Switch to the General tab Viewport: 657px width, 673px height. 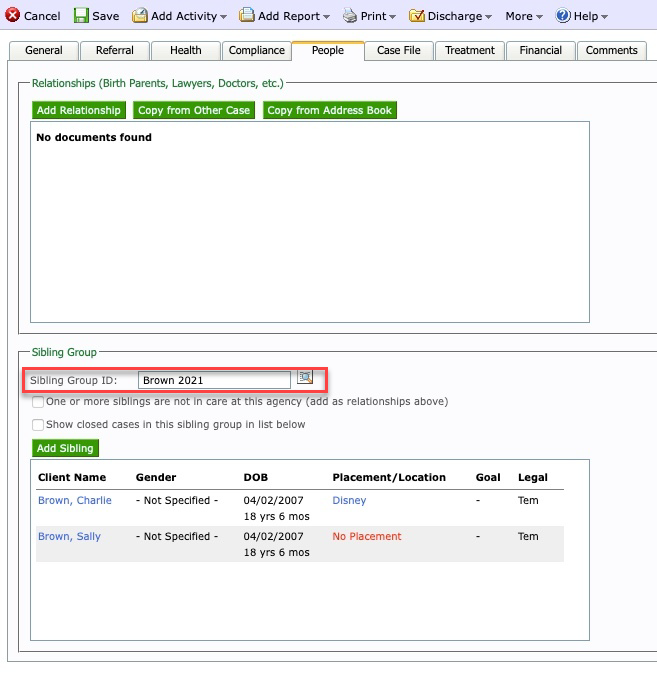click(x=44, y=51)
